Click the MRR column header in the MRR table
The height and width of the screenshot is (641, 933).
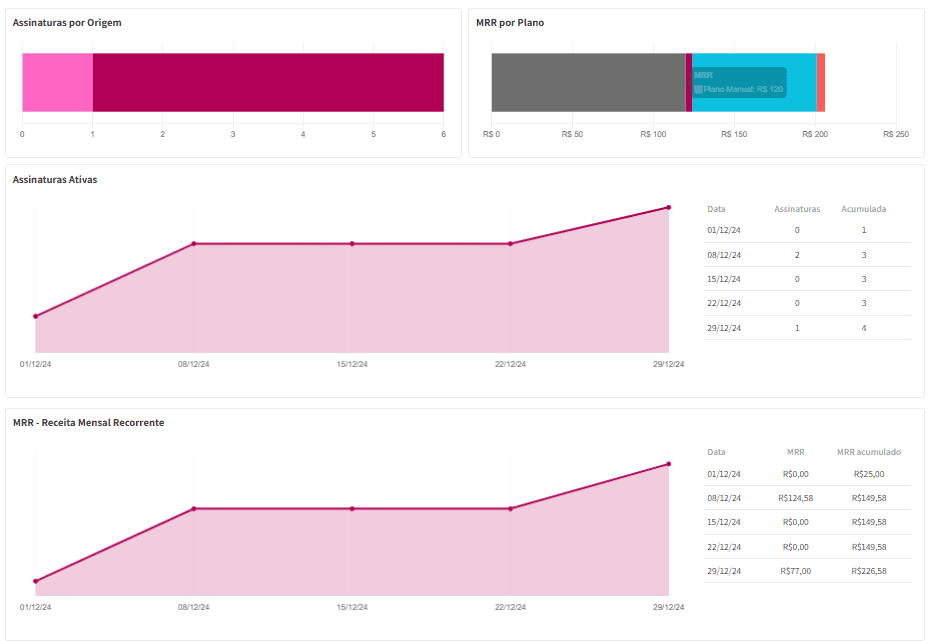[796, 452]
